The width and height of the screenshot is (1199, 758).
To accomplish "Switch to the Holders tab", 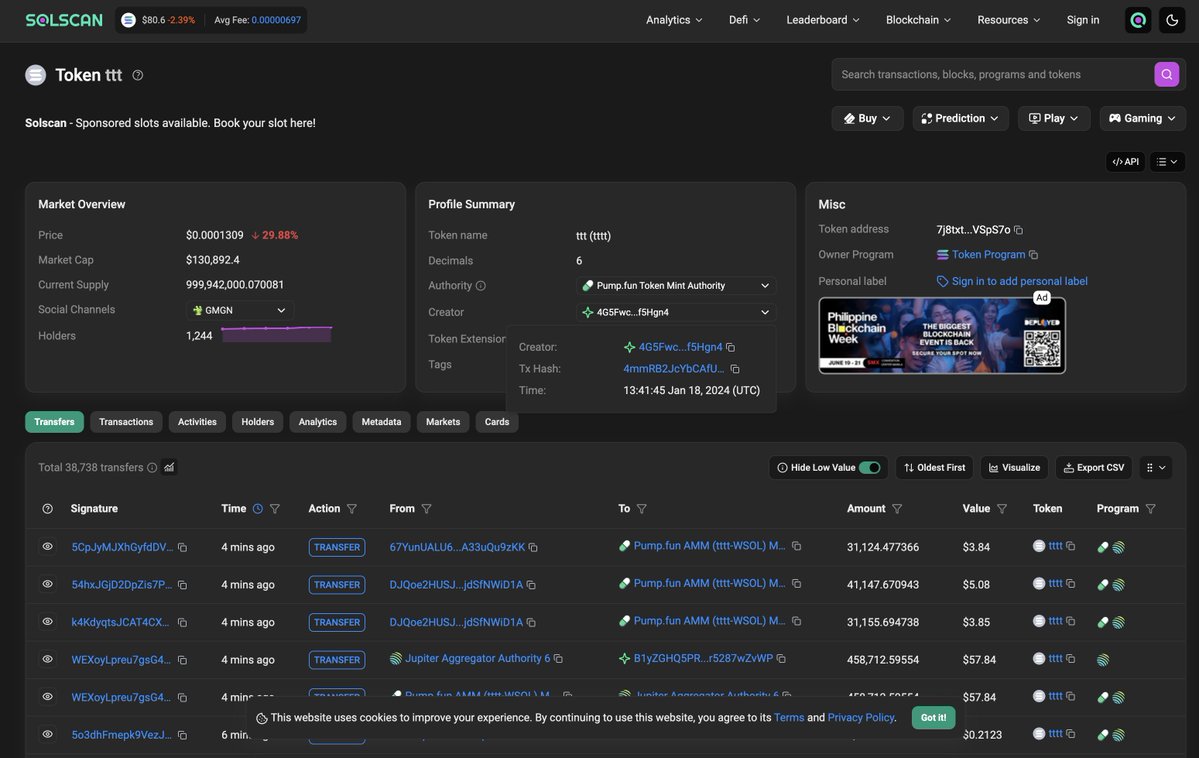I will (x=258, y=422).
